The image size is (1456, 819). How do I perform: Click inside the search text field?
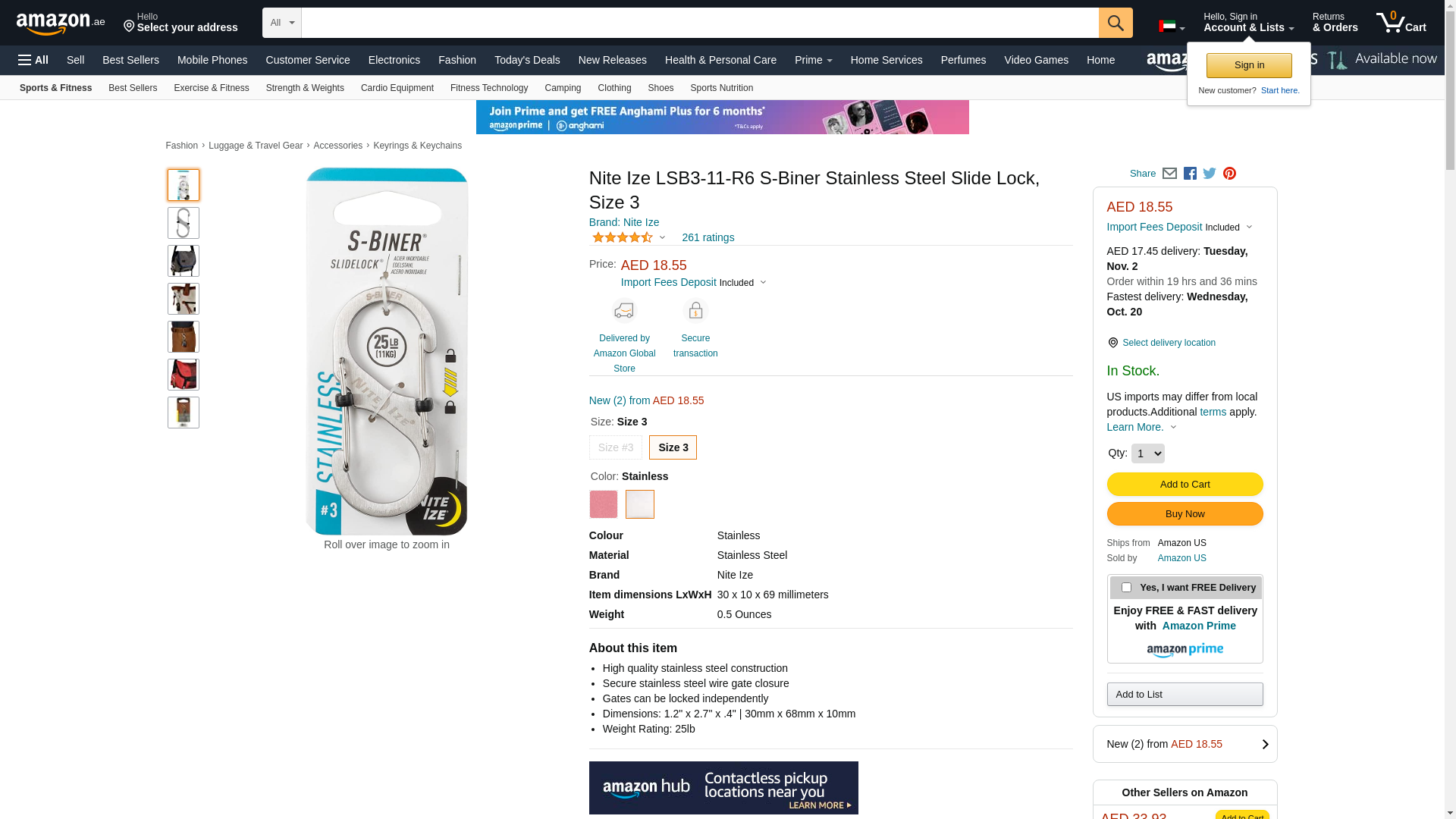click(x=699, y=23)
